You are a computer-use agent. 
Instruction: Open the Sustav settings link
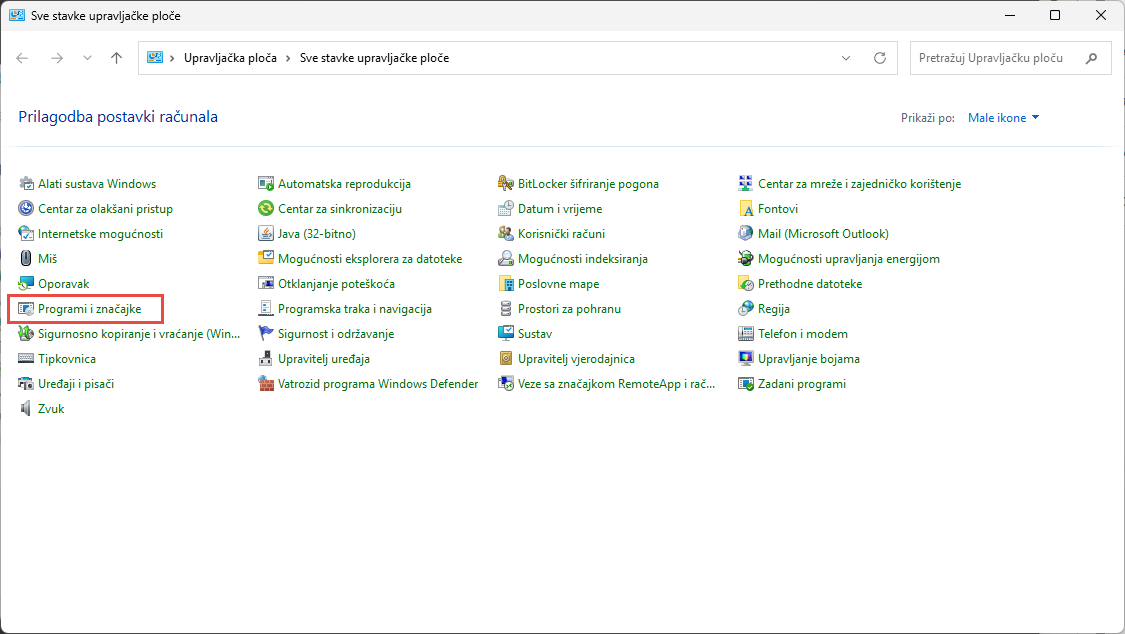[534, 334]
